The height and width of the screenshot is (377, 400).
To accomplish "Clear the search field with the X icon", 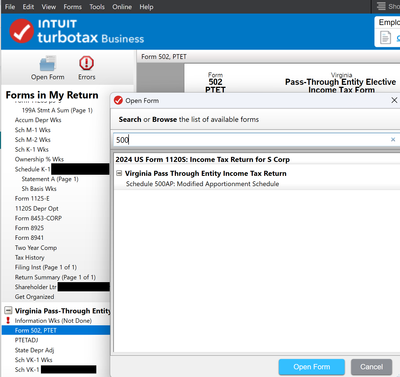I will [393, 140].
